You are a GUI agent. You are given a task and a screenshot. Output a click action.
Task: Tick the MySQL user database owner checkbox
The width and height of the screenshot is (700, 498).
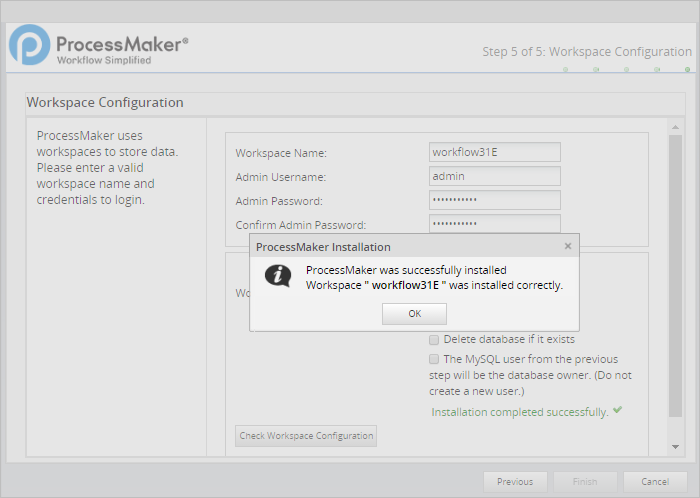[434, 359]
